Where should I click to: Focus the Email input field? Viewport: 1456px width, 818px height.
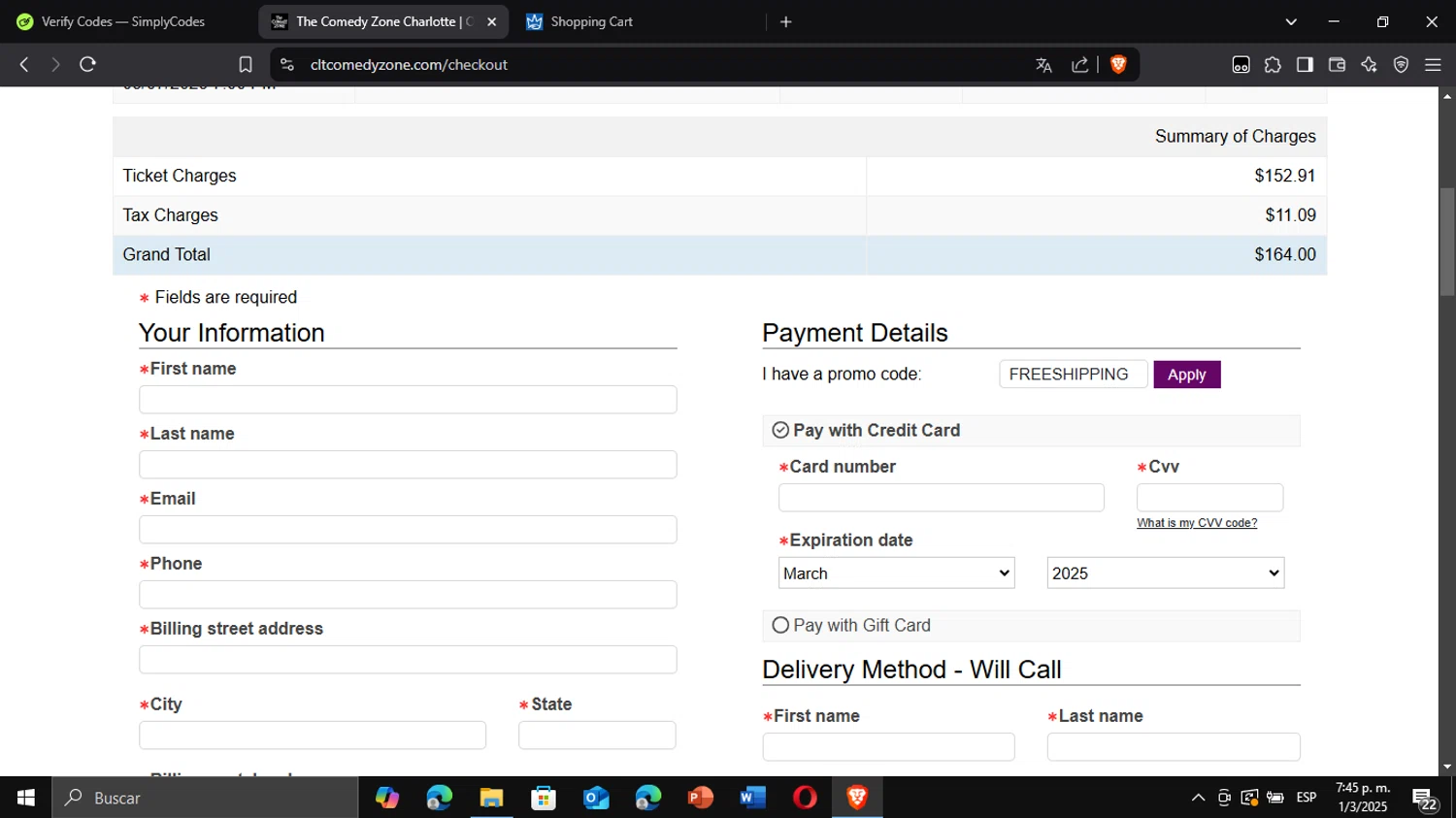(408, 530)
